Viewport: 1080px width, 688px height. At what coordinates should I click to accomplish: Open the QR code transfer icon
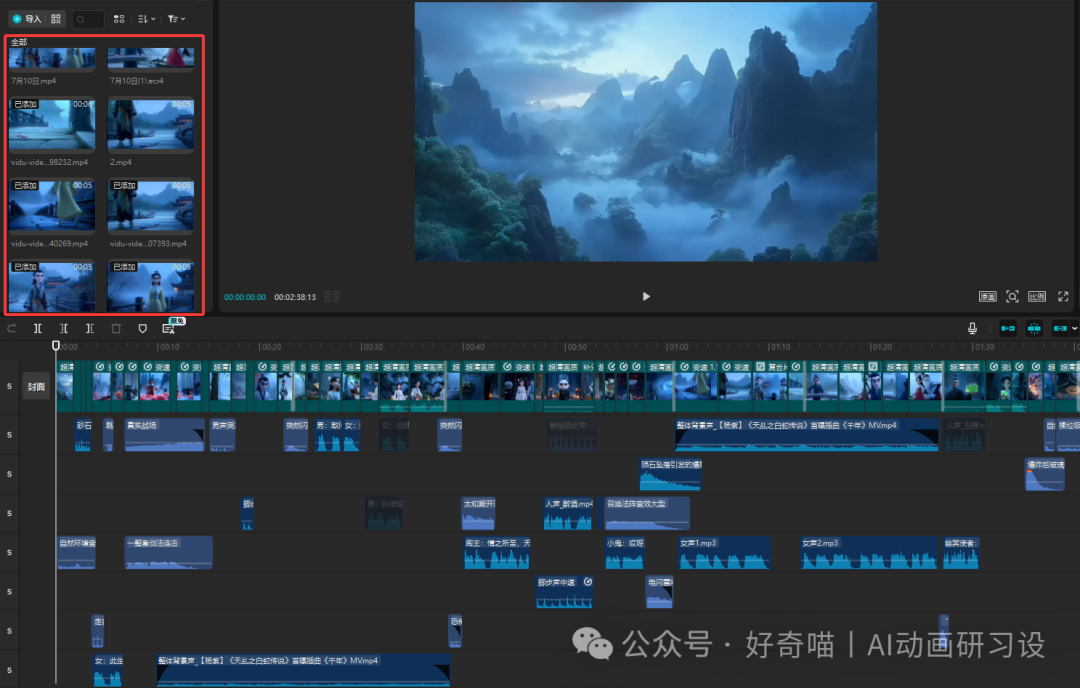coord(55,18)
